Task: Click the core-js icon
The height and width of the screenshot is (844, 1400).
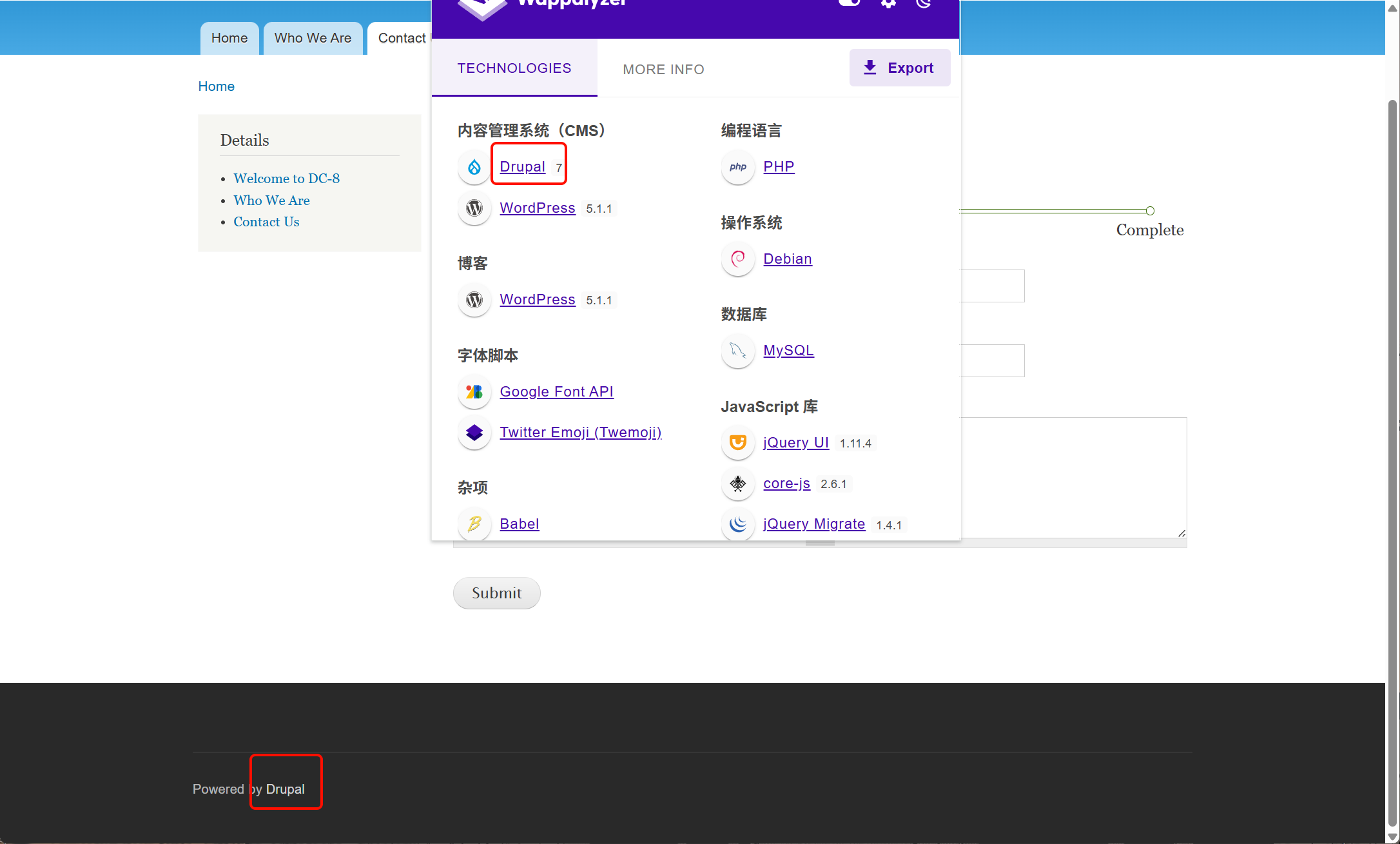Action: point(738,484)
